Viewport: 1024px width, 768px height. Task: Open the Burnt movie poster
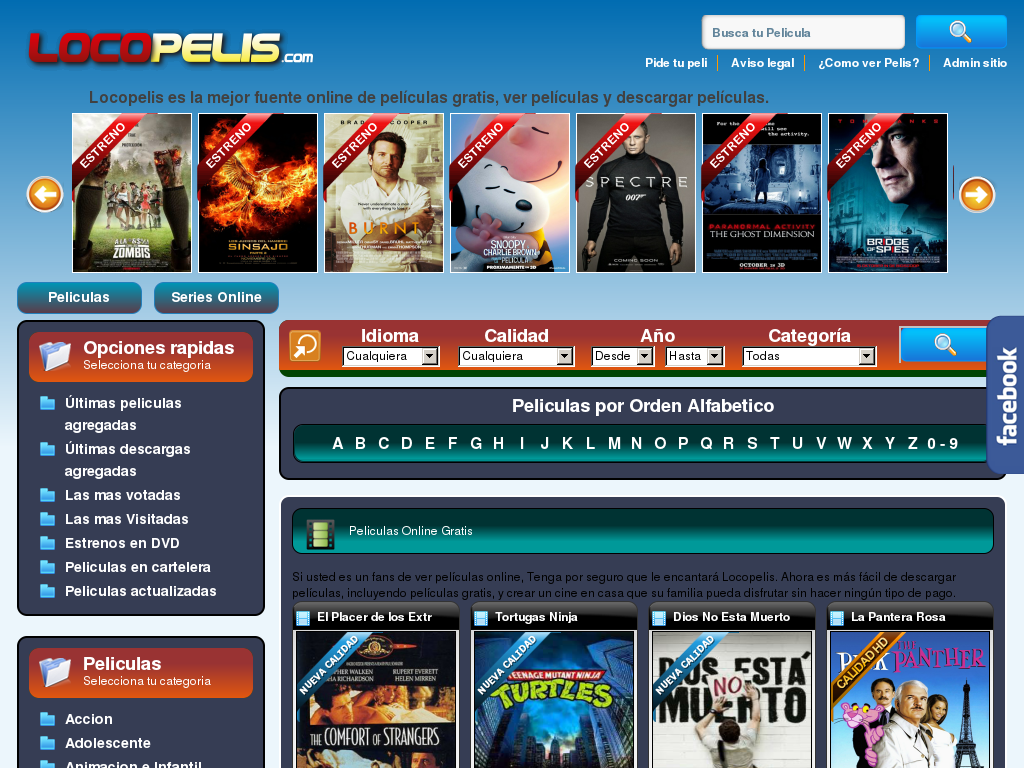click(x=384, y=193)
